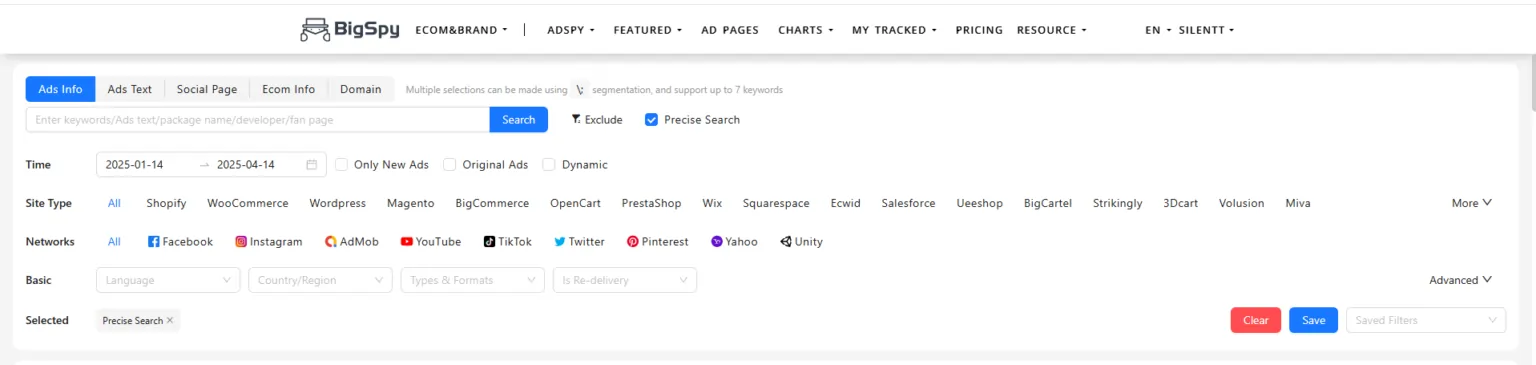Open the CHARTS menu
The width and height of the screenshot is (1536, 365).
click(x=806, y=30)
